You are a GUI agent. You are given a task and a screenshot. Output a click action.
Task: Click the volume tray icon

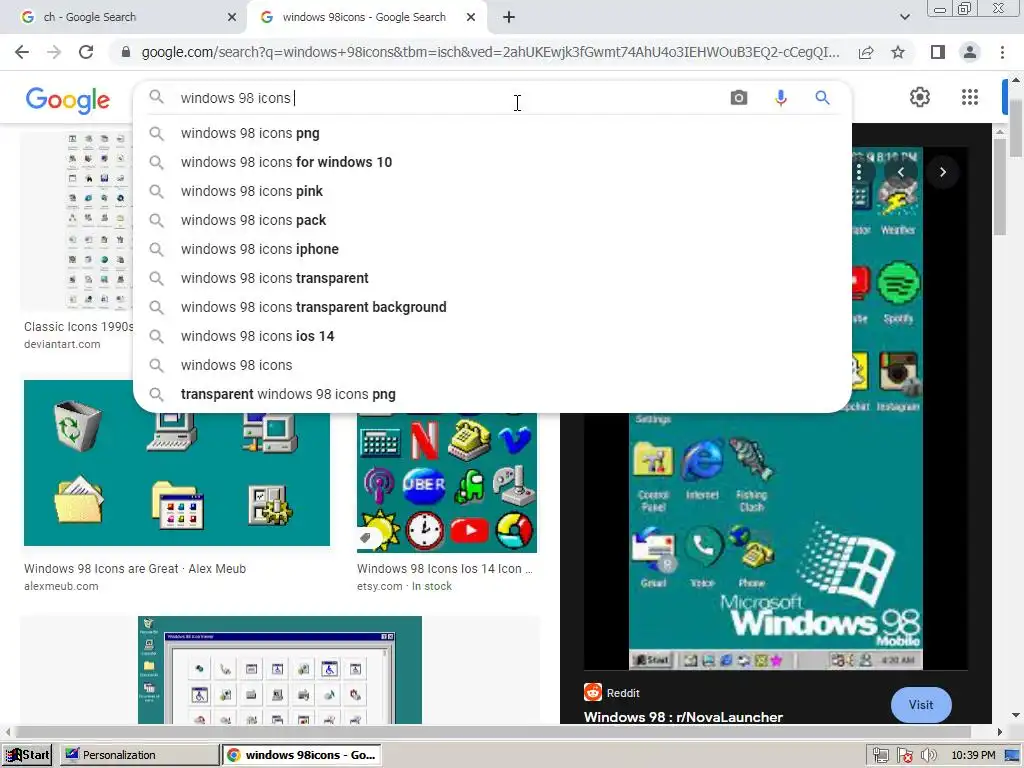click(x=928, y=756)
